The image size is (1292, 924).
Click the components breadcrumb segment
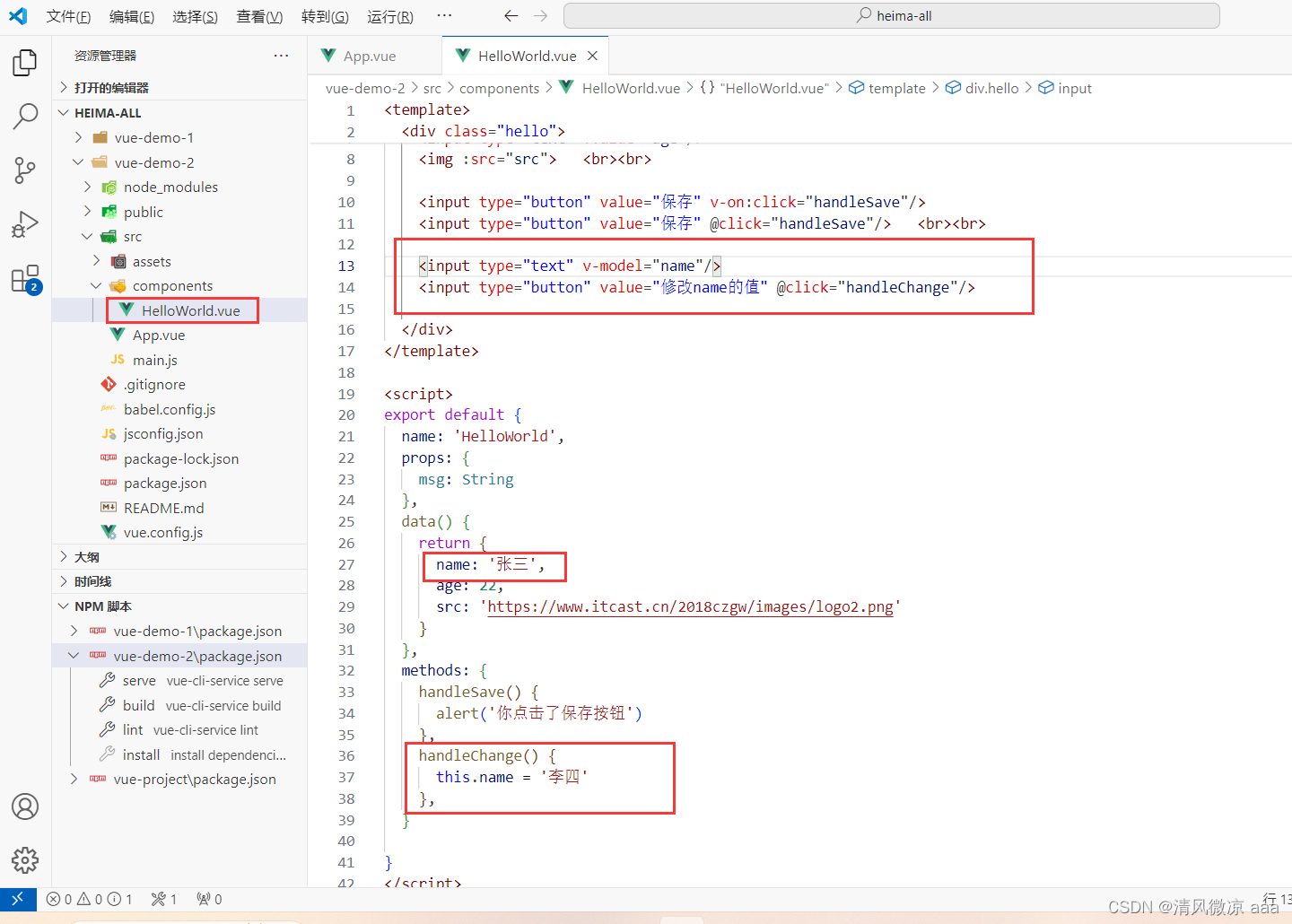pyautogui.click(x=500, y=88)
